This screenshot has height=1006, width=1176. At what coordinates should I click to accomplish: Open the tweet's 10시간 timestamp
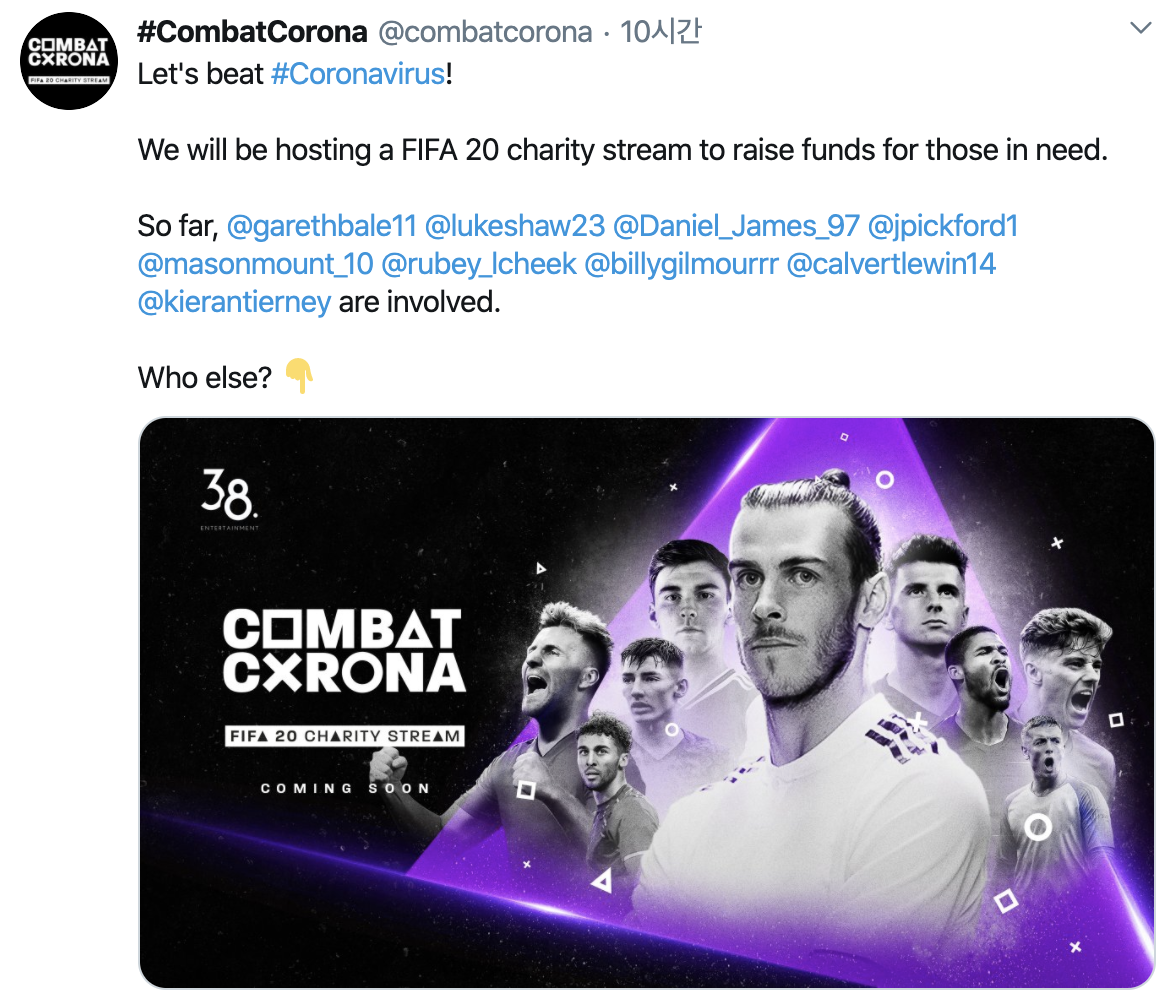pyautogui.click(x=660, y=32)
